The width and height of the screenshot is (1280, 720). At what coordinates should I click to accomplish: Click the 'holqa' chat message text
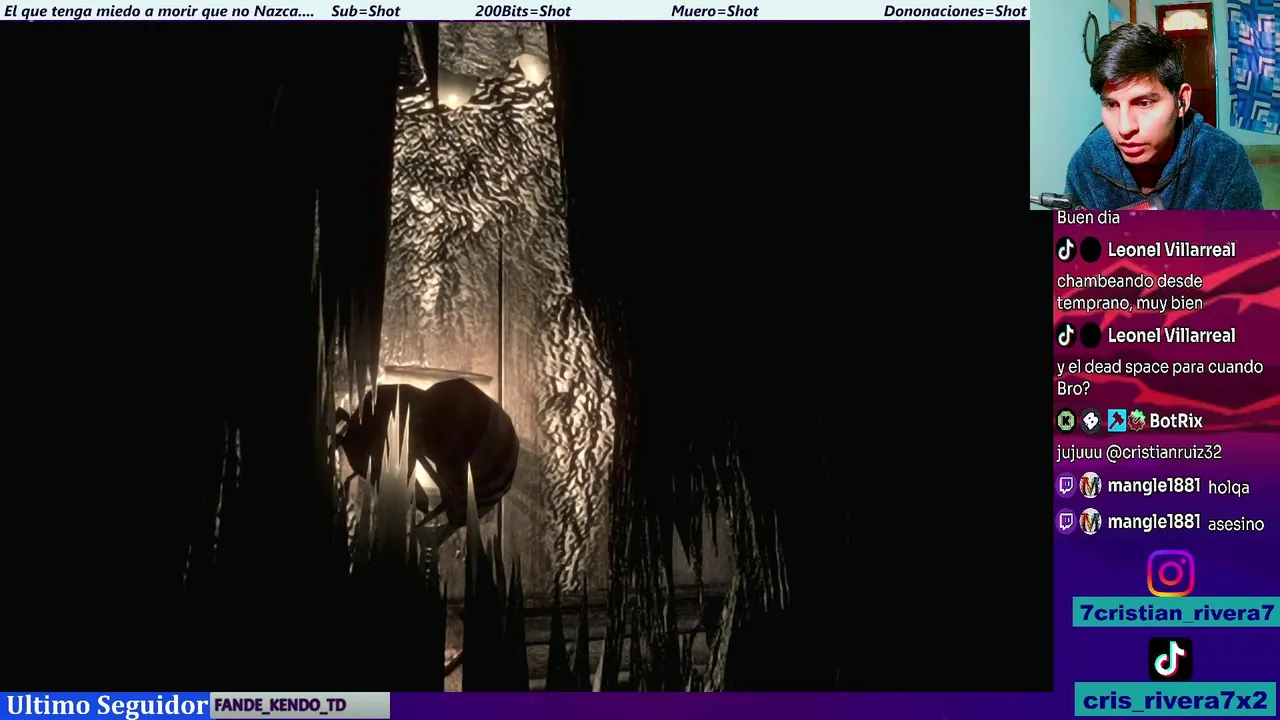[1229, 488]
